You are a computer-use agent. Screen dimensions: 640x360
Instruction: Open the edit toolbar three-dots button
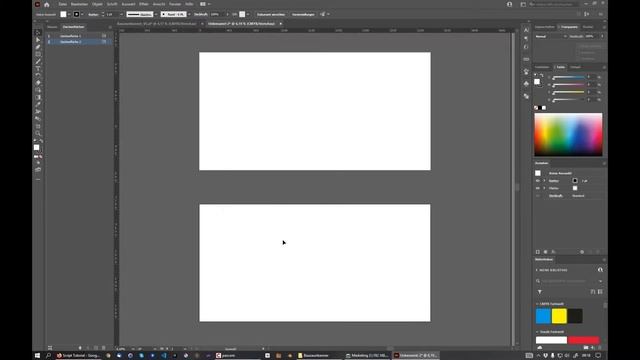tap(38, 179)
